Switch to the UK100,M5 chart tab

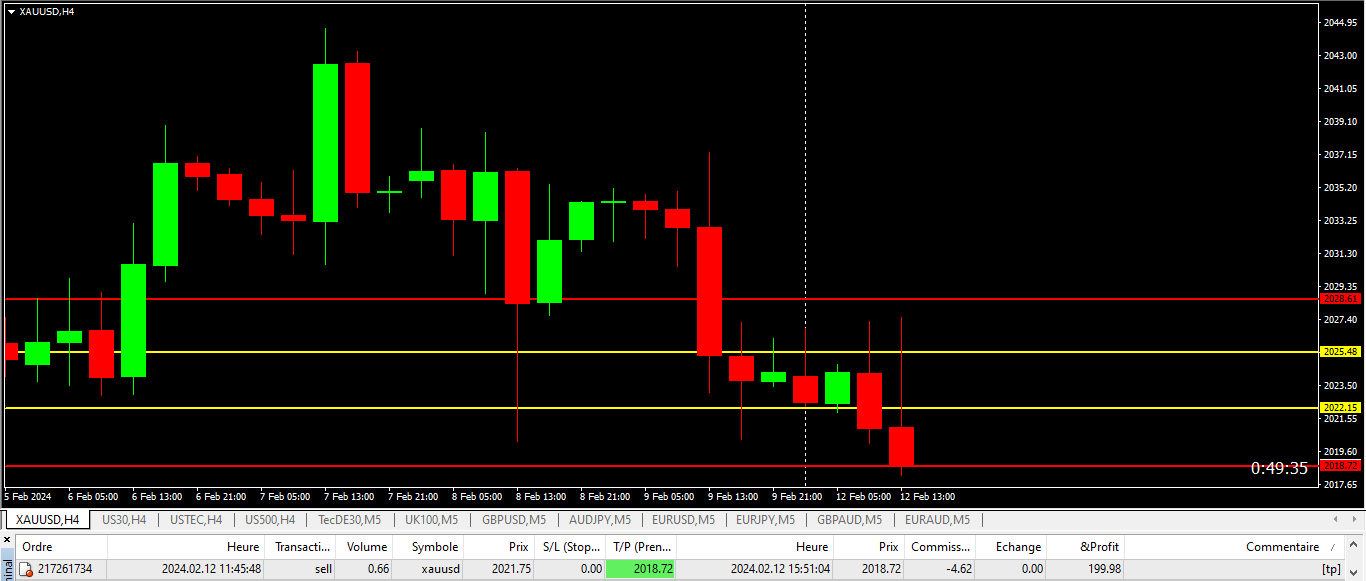430,520
